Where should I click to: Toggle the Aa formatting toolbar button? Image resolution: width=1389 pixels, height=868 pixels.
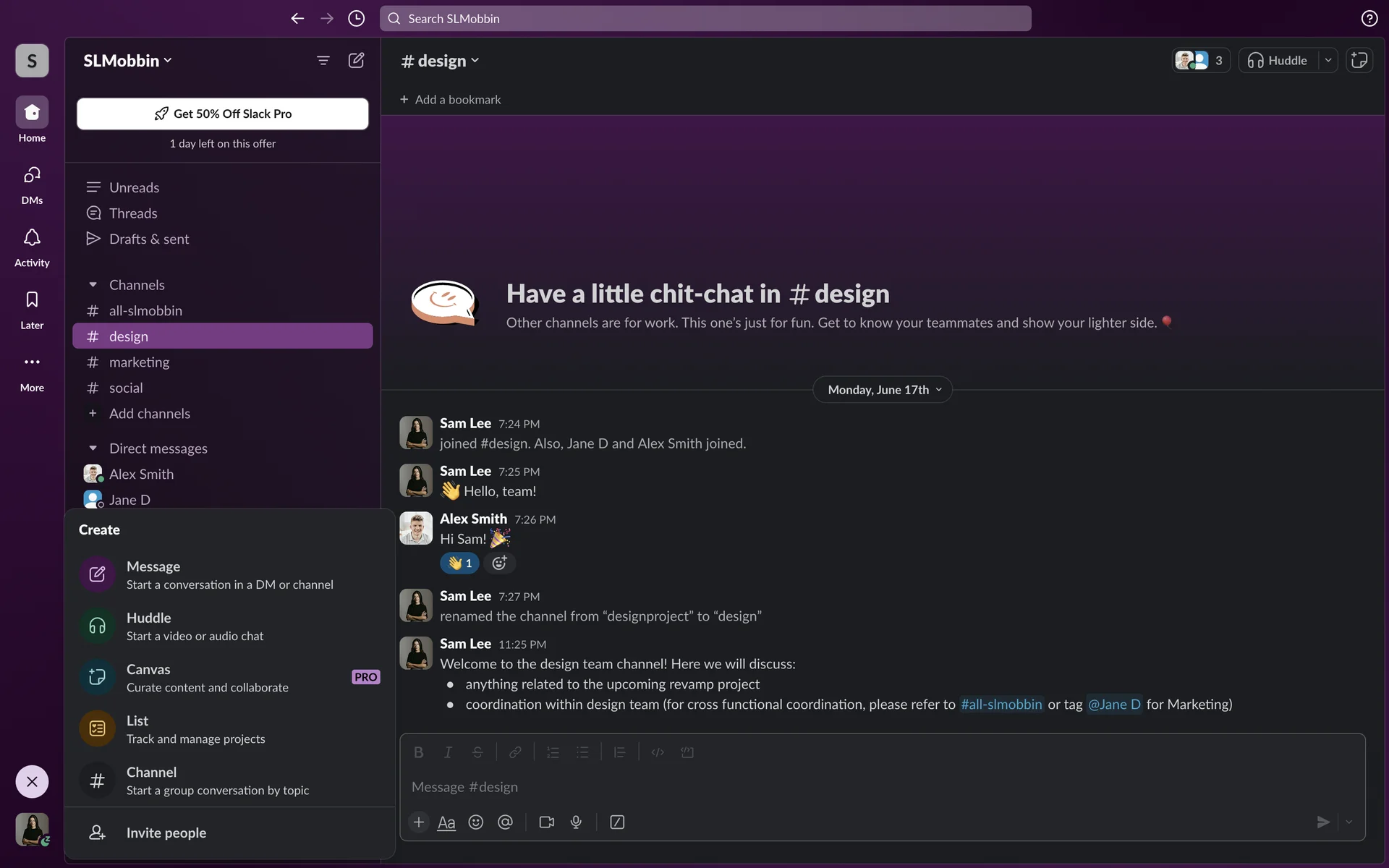click(x=446, y=822)
